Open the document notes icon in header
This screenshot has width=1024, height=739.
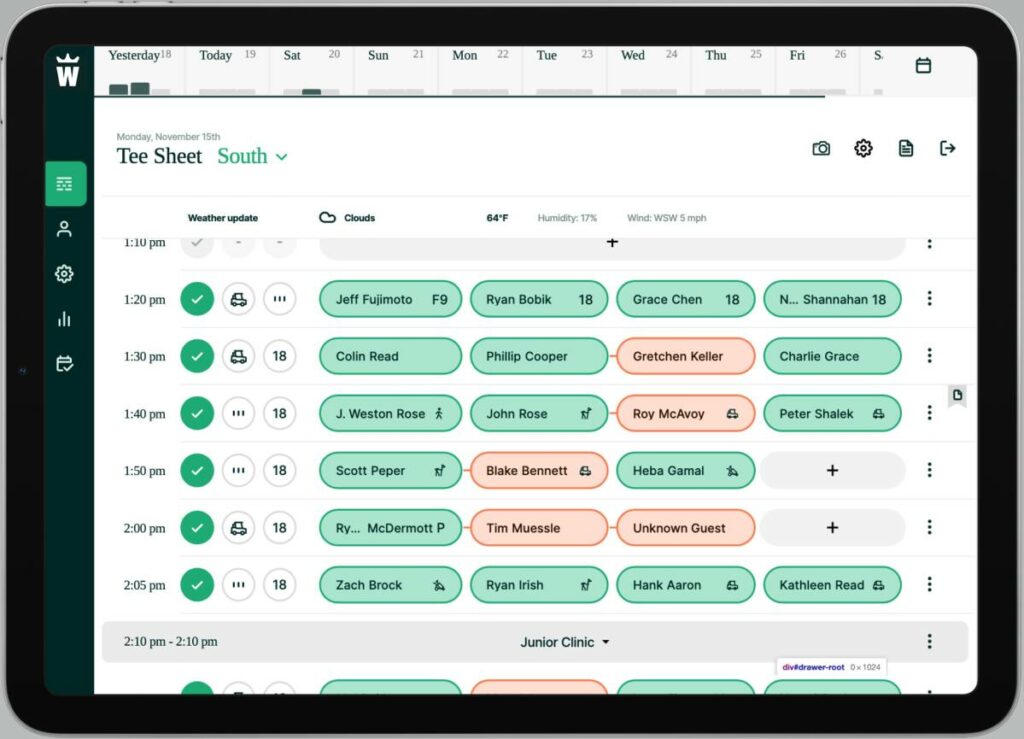(x=906, y=148)
